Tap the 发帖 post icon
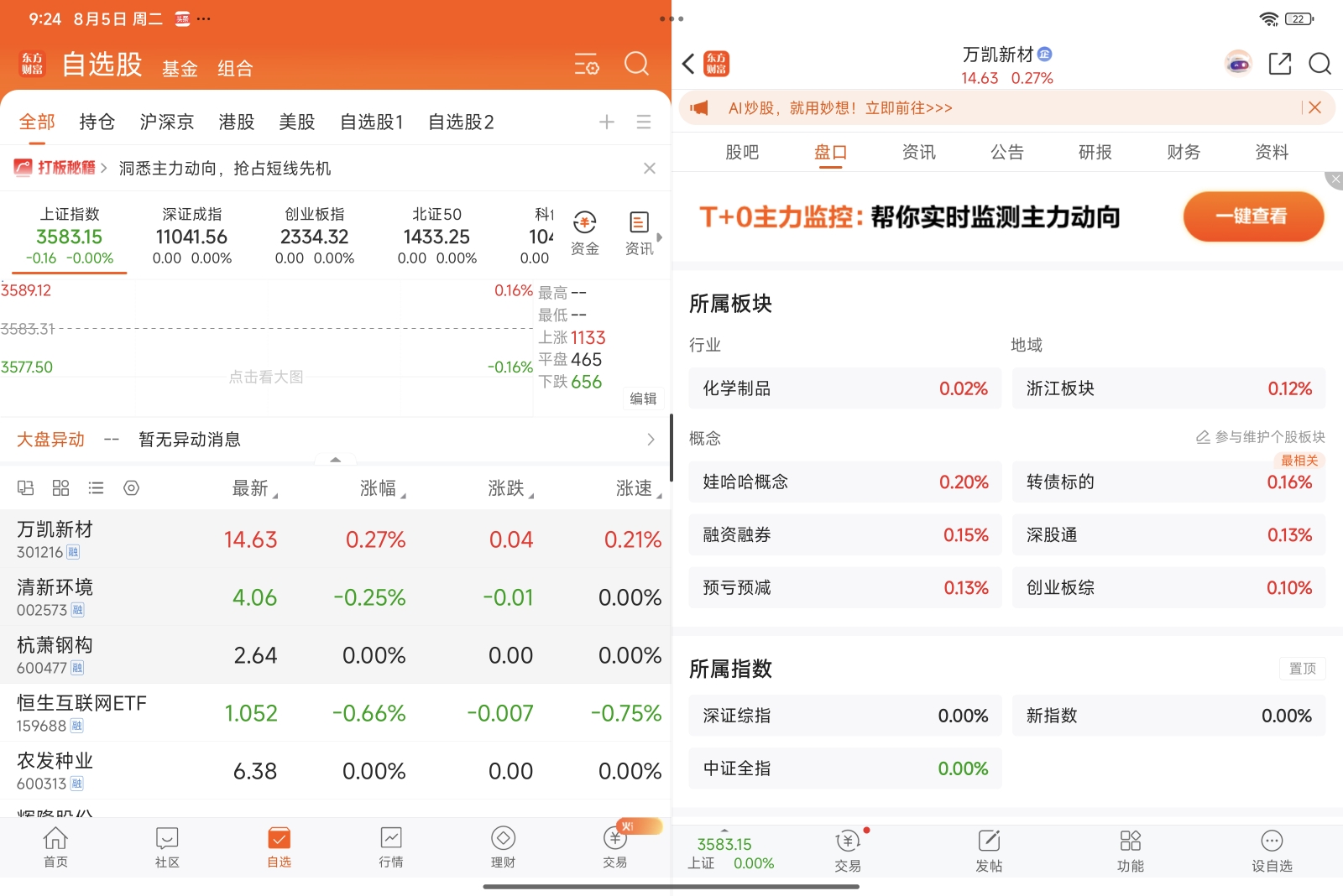The image size is (1343, 896). click(989, 850)
